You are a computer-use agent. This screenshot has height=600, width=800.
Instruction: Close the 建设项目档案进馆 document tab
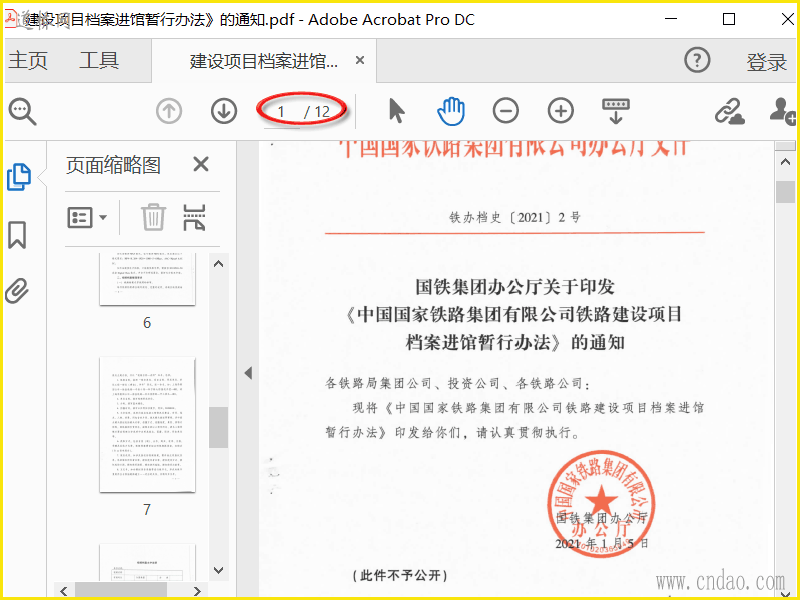pos(360,60)
